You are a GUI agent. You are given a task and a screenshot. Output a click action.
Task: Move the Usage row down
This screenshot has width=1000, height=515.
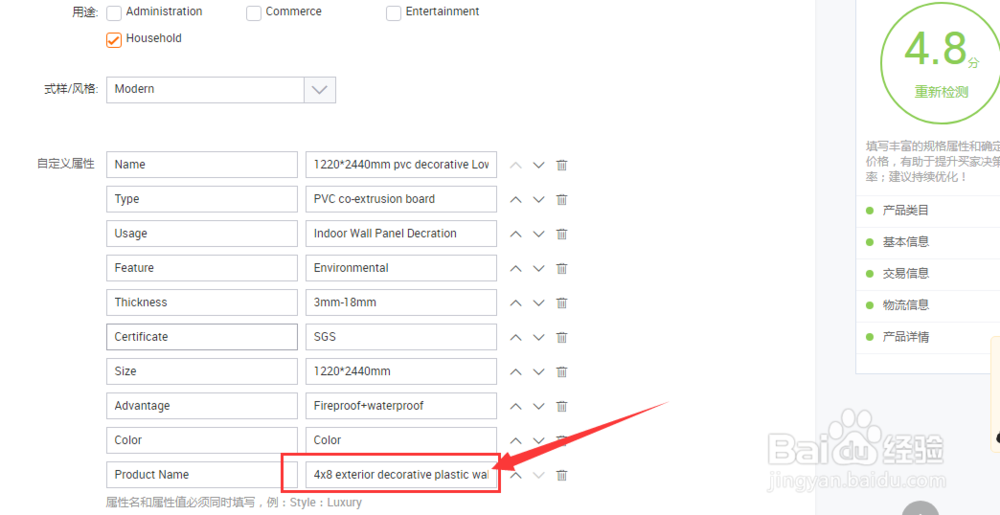pos(539,234)
